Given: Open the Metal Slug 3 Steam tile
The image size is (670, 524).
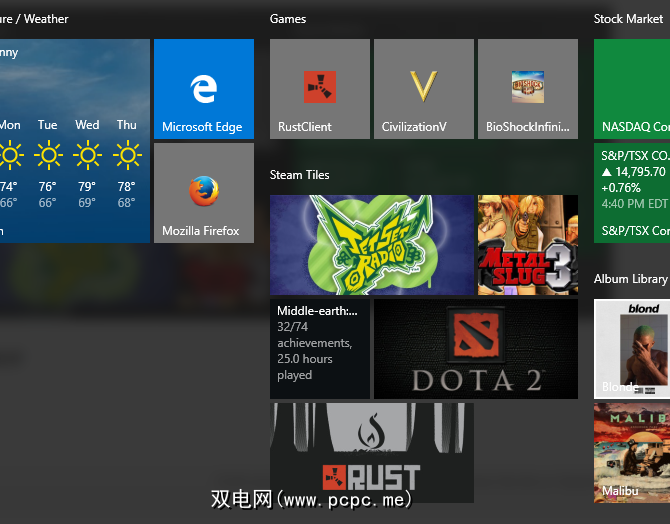Looking at the screenshot, I should point(528,245).
